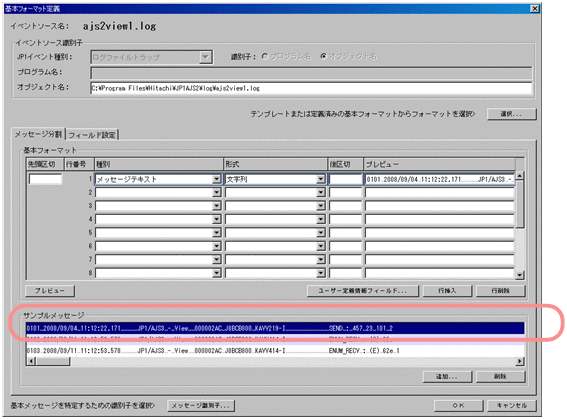Open the JP1イベント種別 dropdown
The height and width of the screenshot is (420, 567).
click(x=205, y=57)
